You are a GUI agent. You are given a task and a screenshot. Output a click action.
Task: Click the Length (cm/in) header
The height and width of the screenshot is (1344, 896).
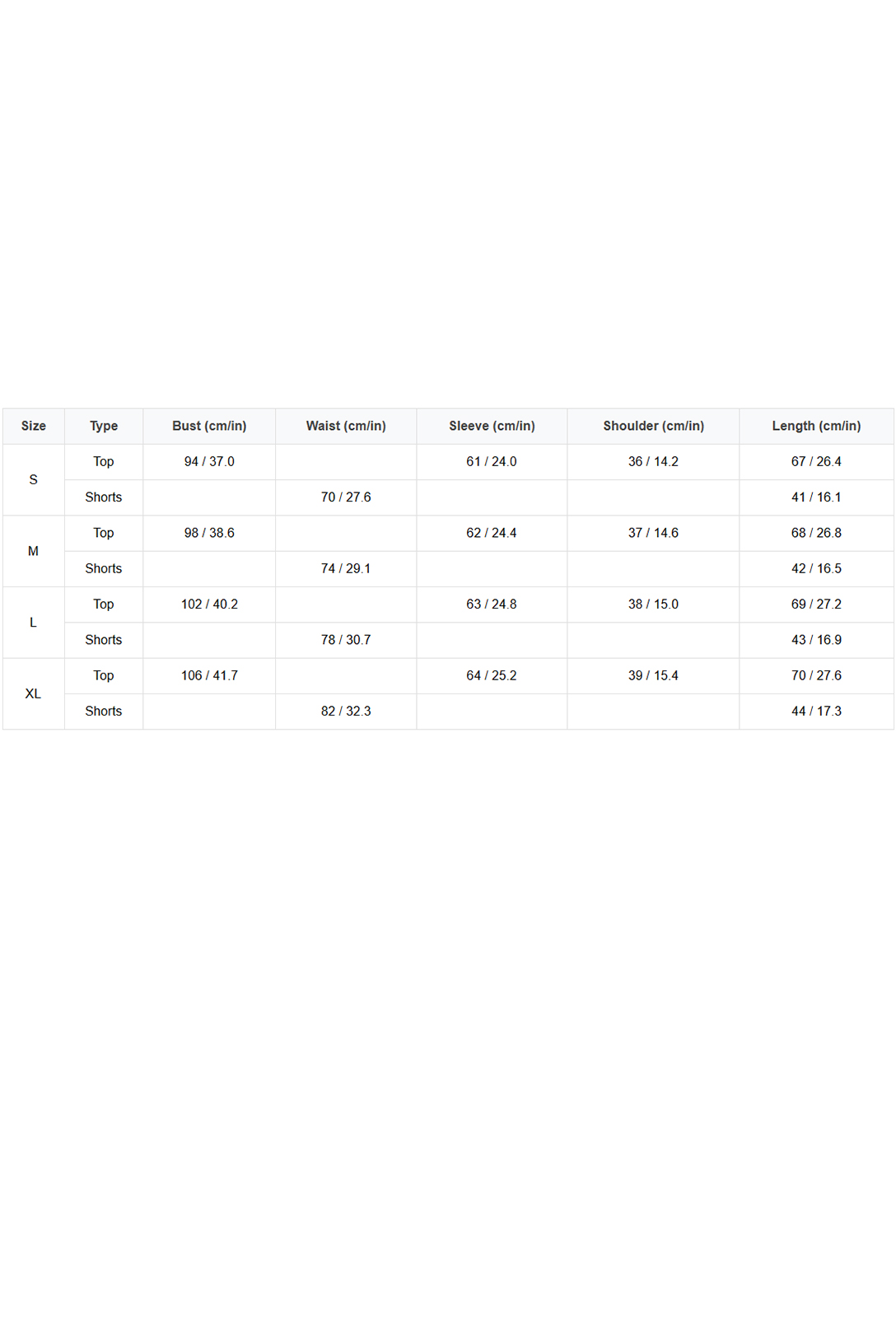pyautogui.click(x=816, y=426)
